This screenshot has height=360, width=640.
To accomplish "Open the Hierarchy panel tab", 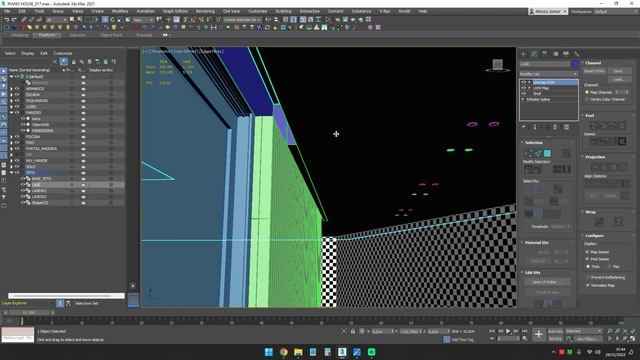I will 544,54.
